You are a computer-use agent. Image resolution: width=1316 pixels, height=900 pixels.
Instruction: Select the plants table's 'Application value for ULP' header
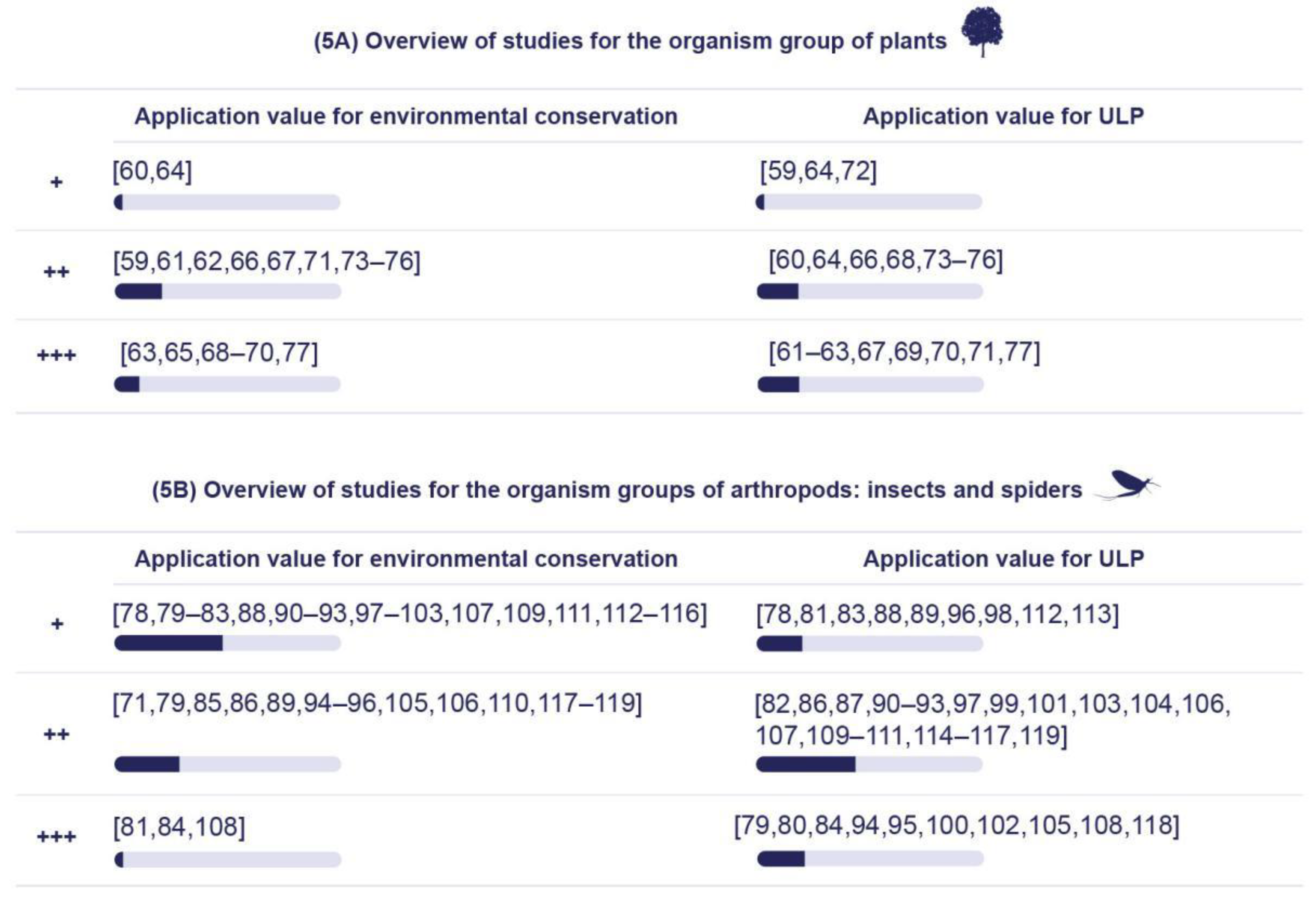(x=1003, y=117)
